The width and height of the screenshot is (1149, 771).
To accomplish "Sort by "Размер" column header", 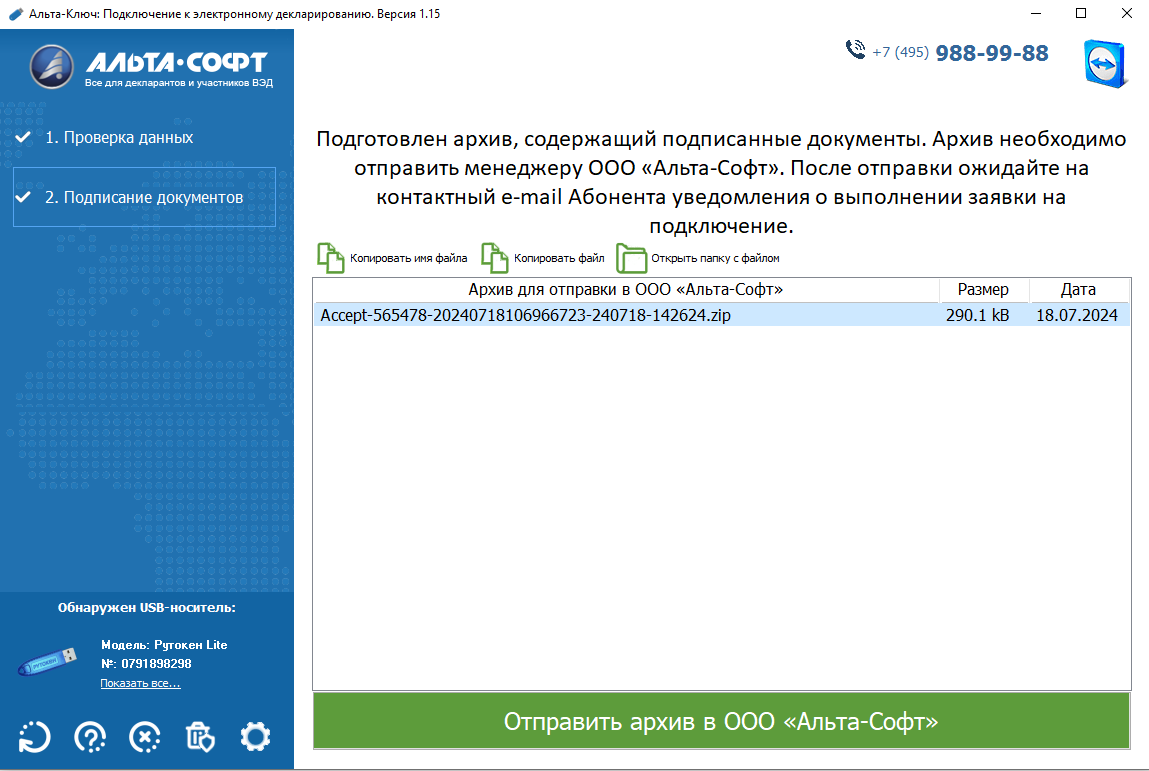I will (x=983, y=289).
